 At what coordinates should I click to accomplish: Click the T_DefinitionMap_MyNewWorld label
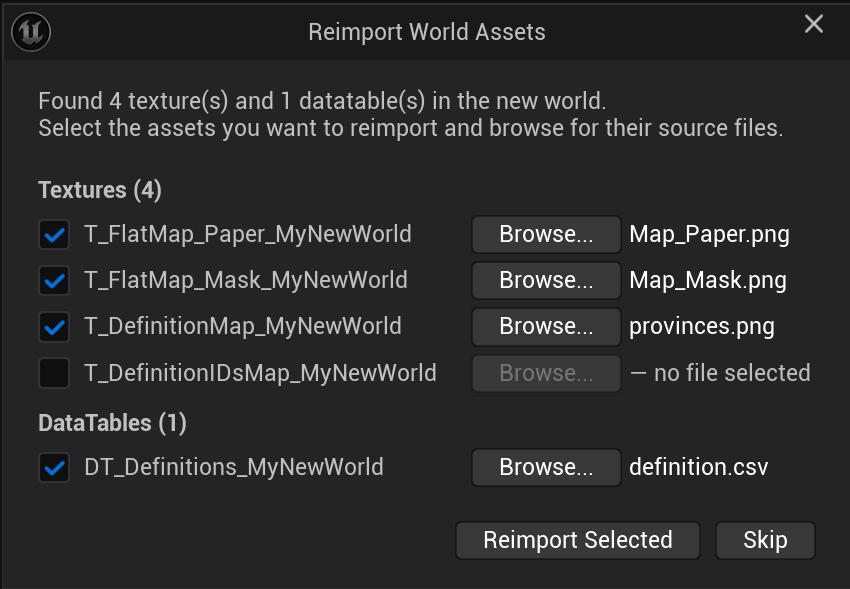tap(243, 327)
